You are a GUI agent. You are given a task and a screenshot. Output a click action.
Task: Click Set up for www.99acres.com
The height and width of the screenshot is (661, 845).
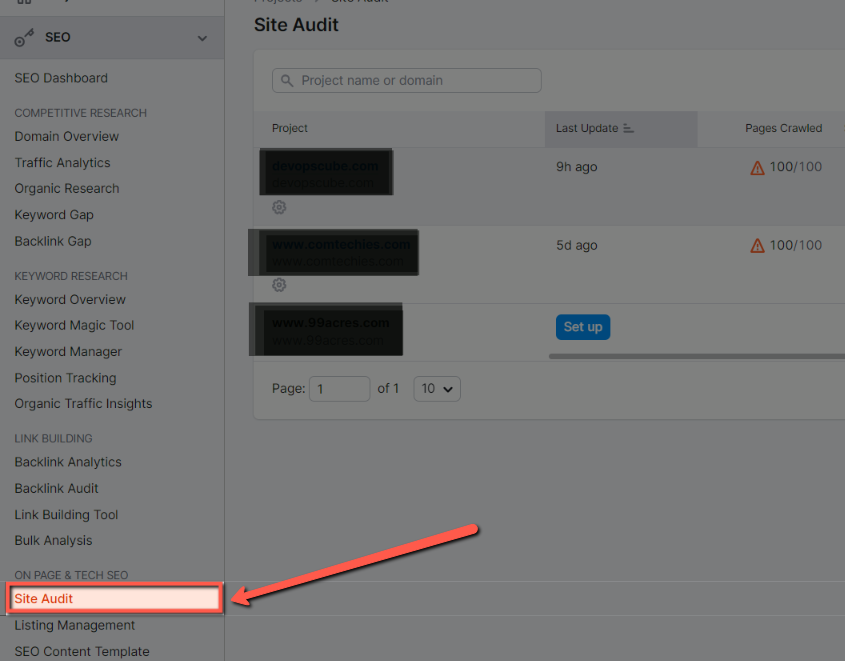pos(582,326)
